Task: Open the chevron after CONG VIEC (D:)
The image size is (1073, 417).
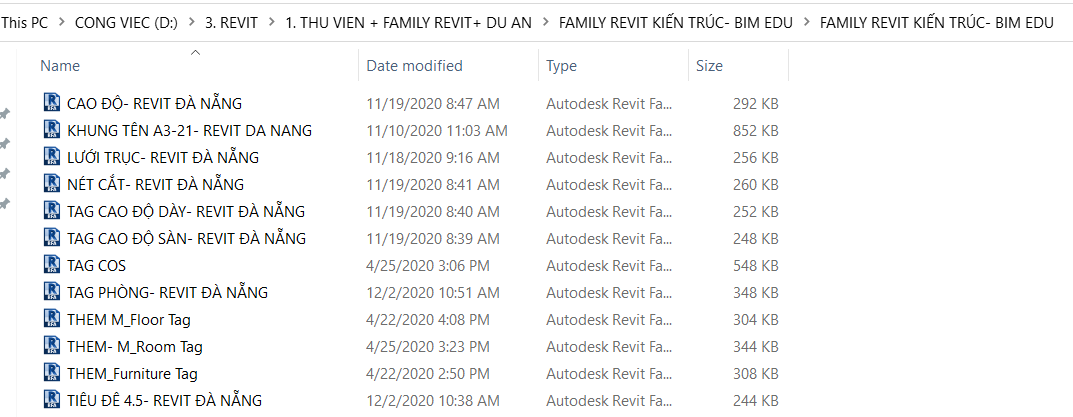Action: click(191, 22)
